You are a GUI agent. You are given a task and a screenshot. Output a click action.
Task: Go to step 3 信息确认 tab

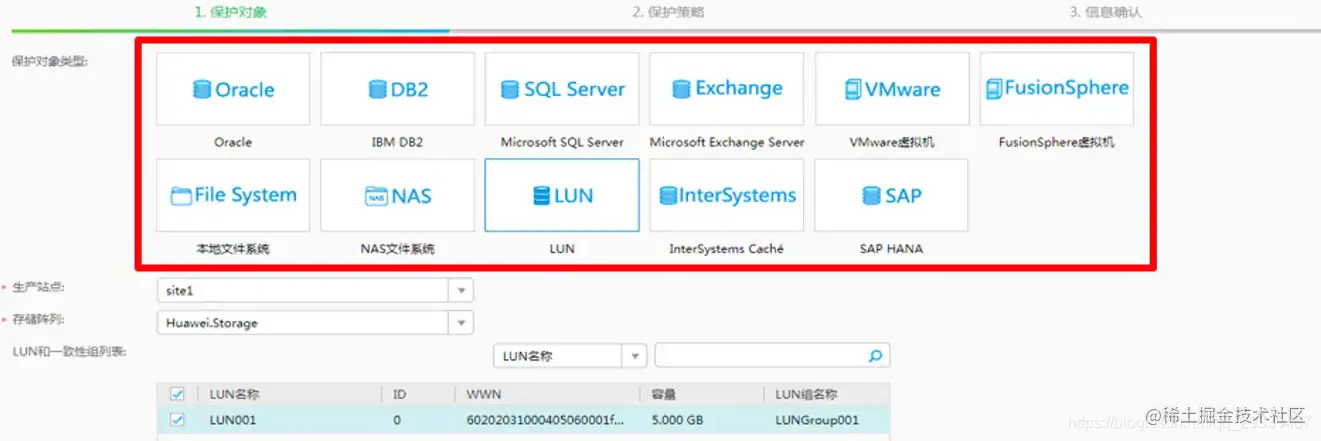point(1106,13)
